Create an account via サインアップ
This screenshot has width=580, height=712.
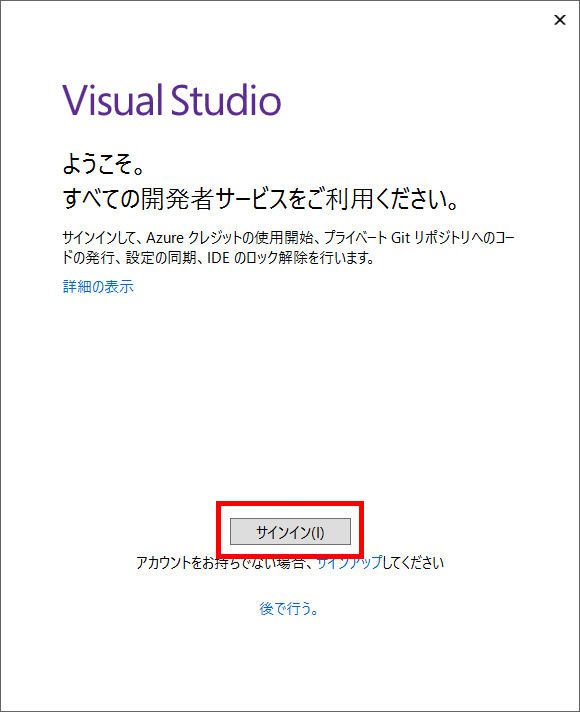point(349,563)
